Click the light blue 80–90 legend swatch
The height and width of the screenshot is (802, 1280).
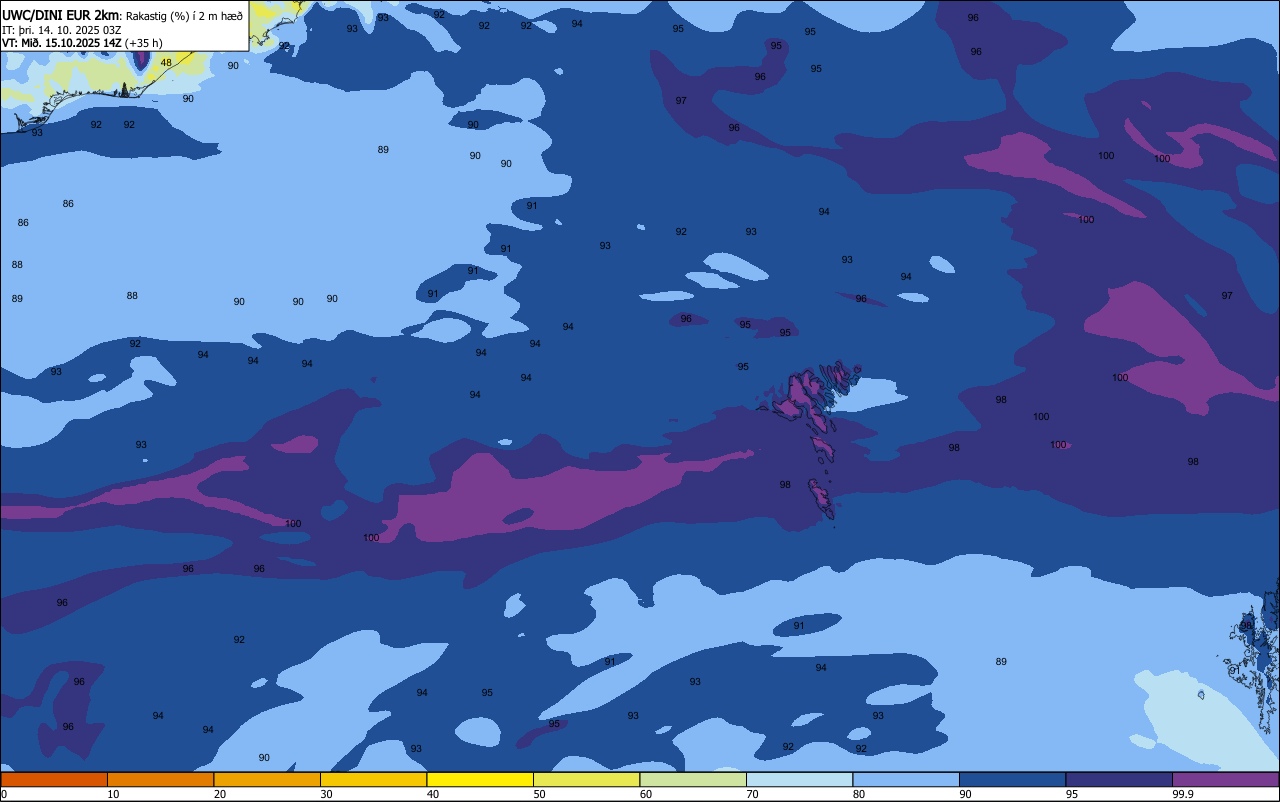click(906, 779)
